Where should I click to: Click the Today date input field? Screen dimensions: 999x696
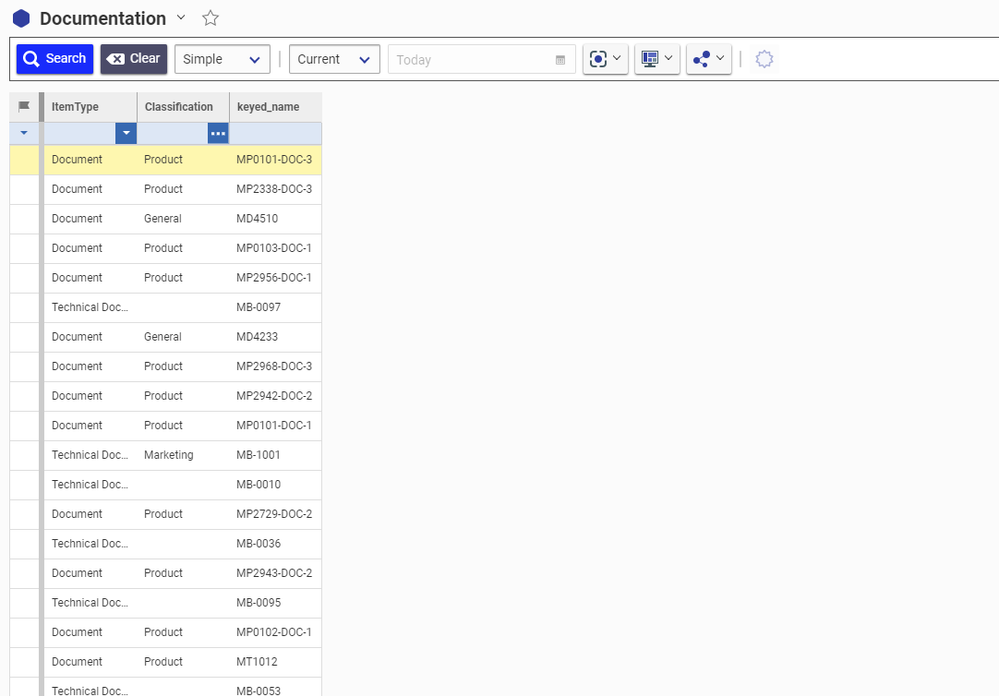coord(470,60)
